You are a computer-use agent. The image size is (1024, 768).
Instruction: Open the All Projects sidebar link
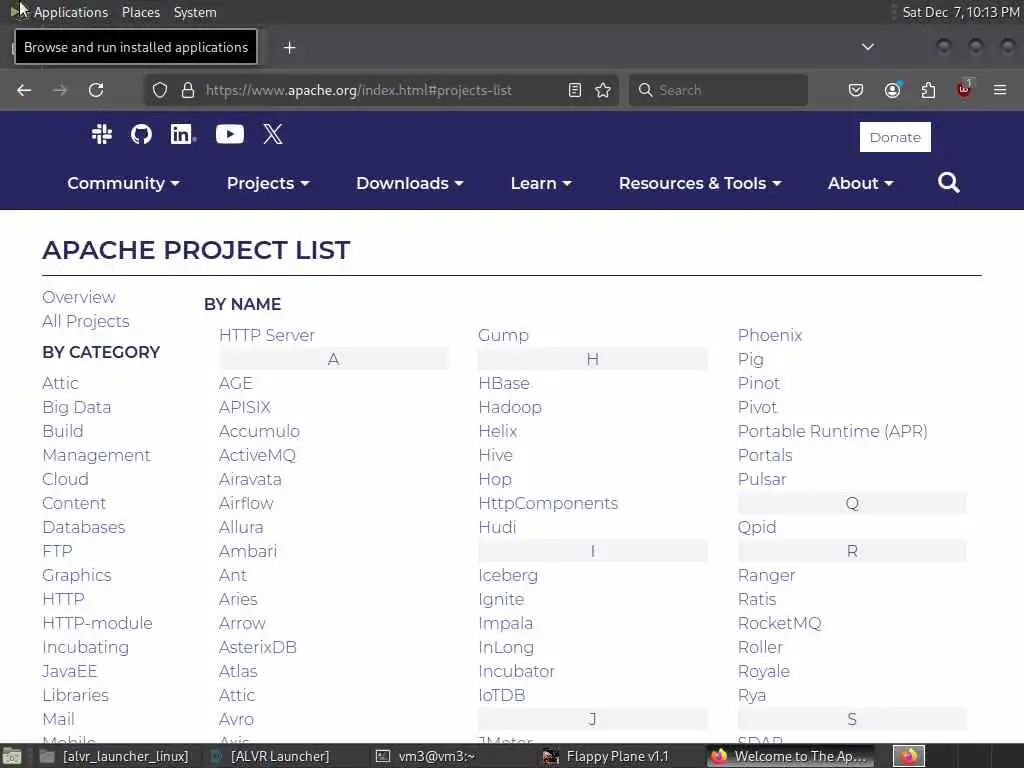click(86, 321)
